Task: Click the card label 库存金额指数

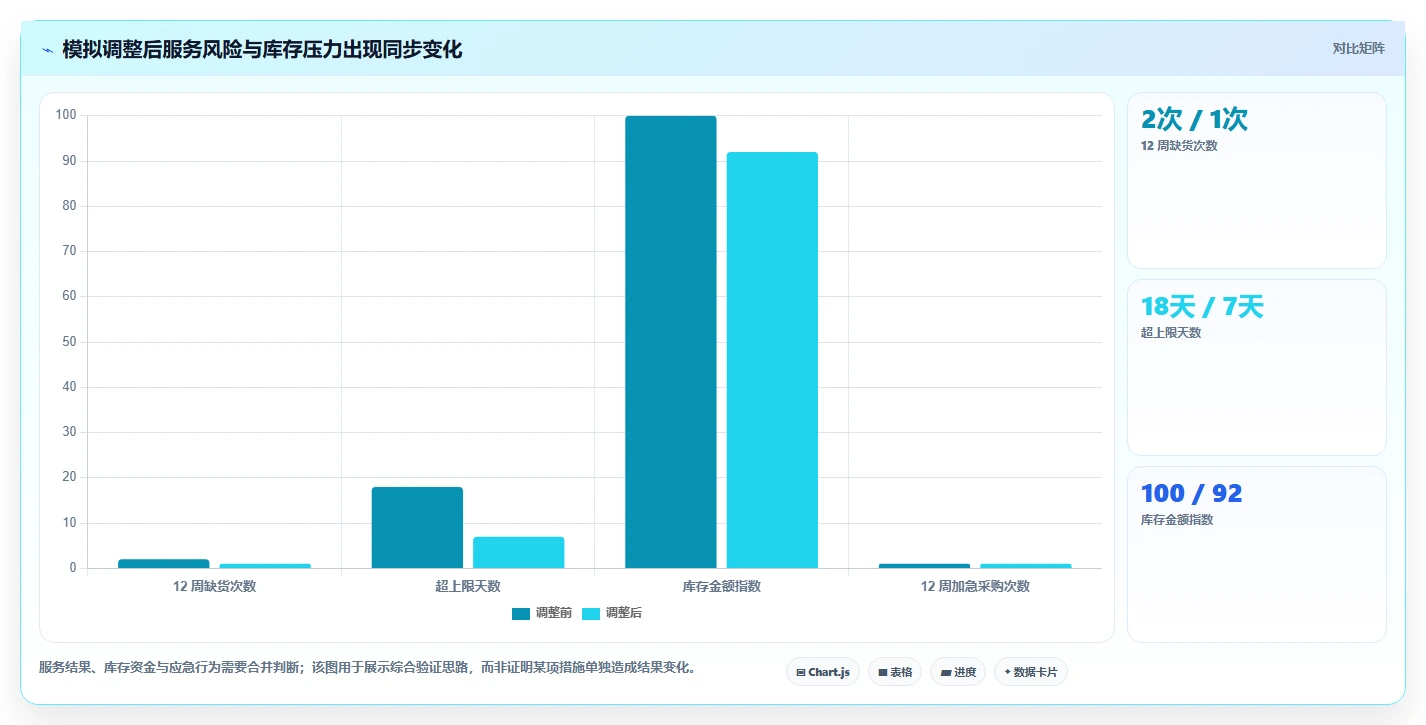Action: [1177, 520]
